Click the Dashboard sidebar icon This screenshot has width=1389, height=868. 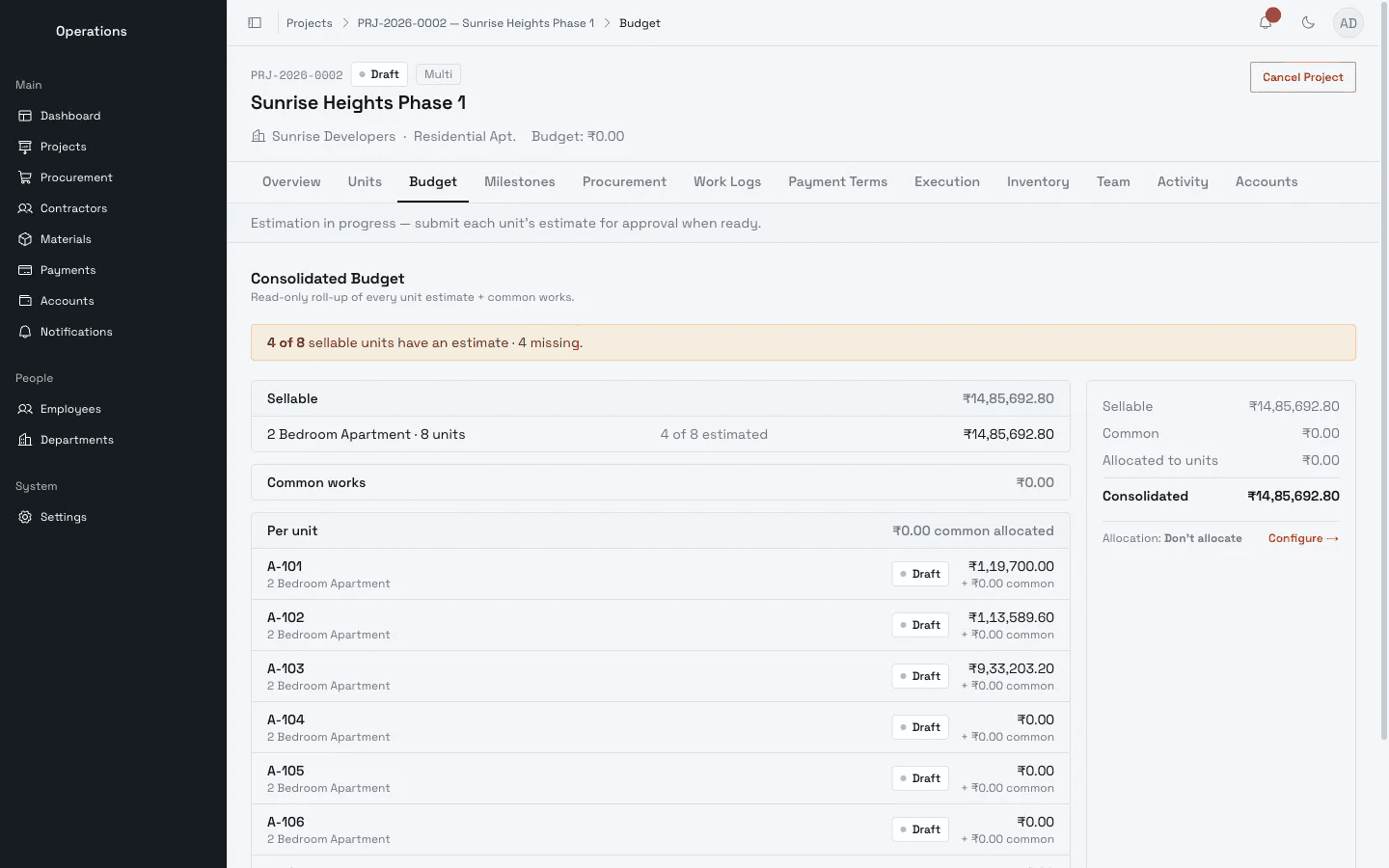click(x=25, y=116)
